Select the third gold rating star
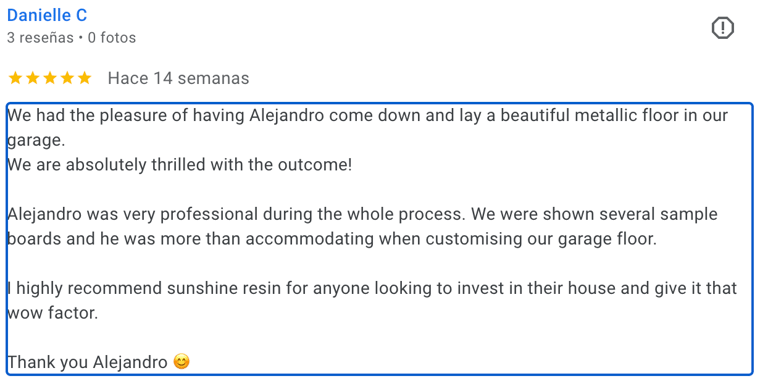 pos(50,78)
